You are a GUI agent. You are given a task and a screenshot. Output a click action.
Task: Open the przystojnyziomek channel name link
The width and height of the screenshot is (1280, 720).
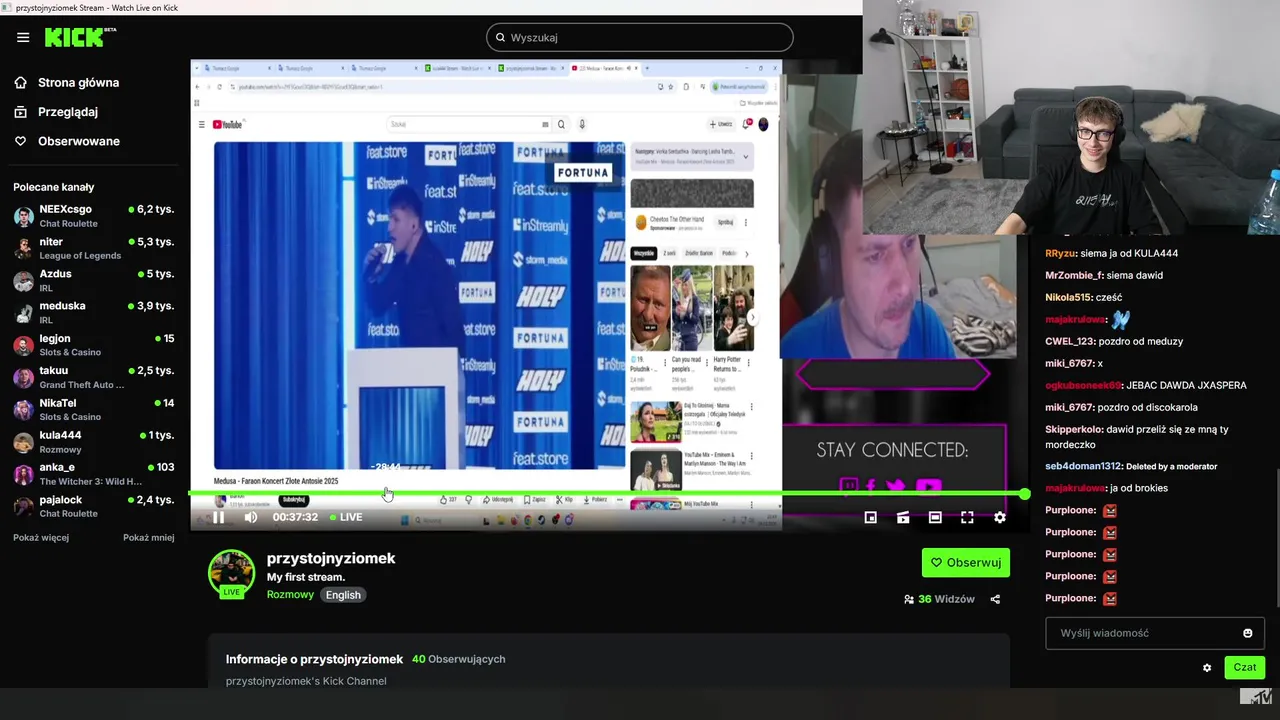(x=331, y=558)
